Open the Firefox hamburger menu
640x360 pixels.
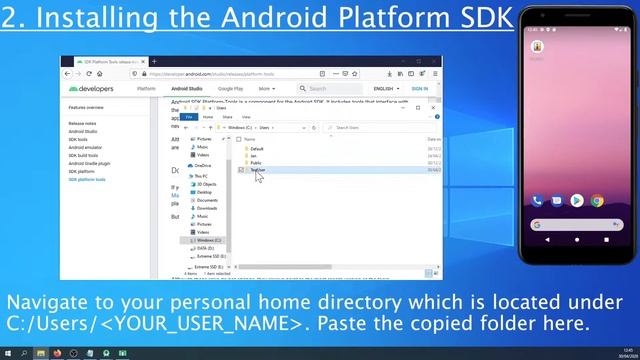pos(435,74)
